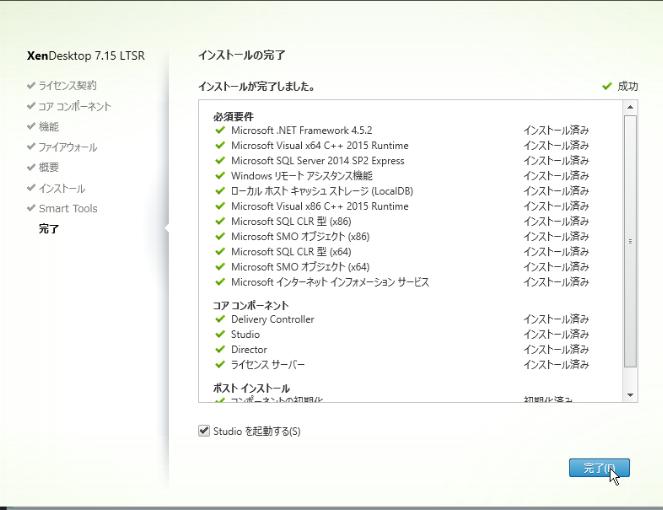Click checkmark beside Microsoft SMO オブジェクト (x86)

pyautogui.click(x=220, y=236)
